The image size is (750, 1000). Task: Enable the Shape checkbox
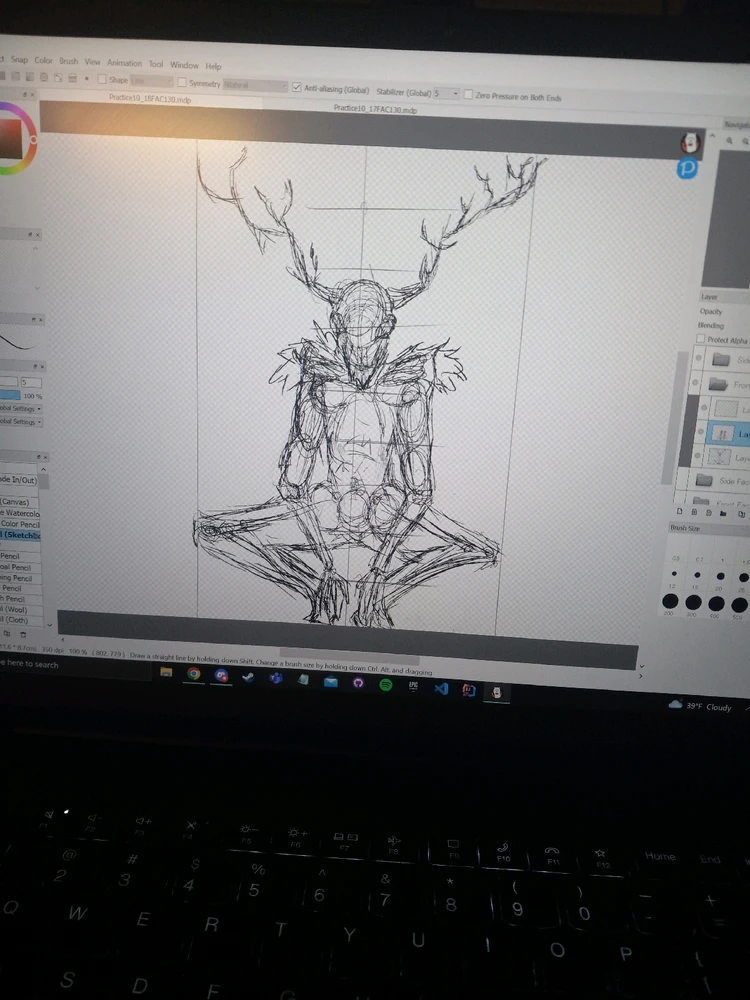102,79
